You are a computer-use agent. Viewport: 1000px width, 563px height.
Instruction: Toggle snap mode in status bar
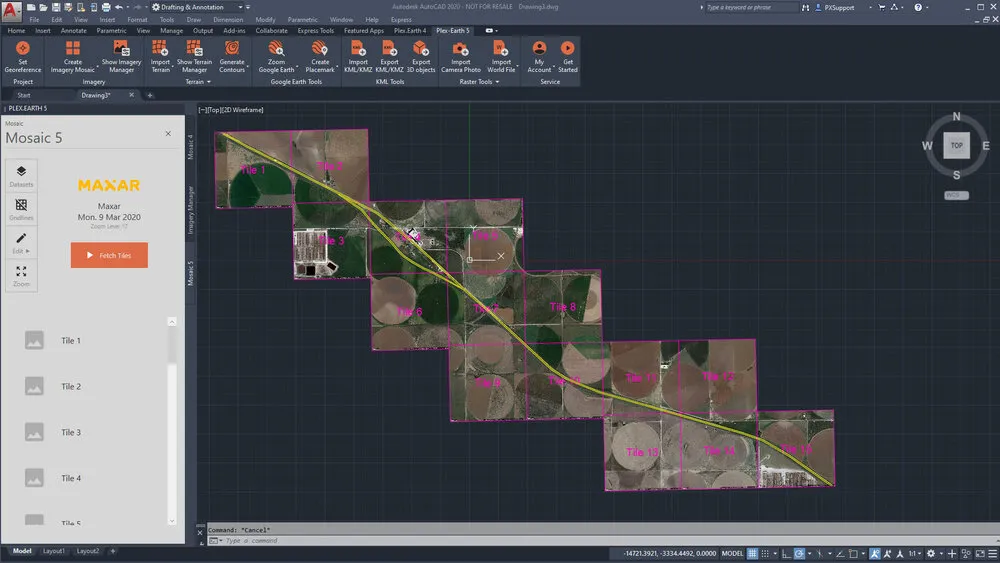coord(765,553)
